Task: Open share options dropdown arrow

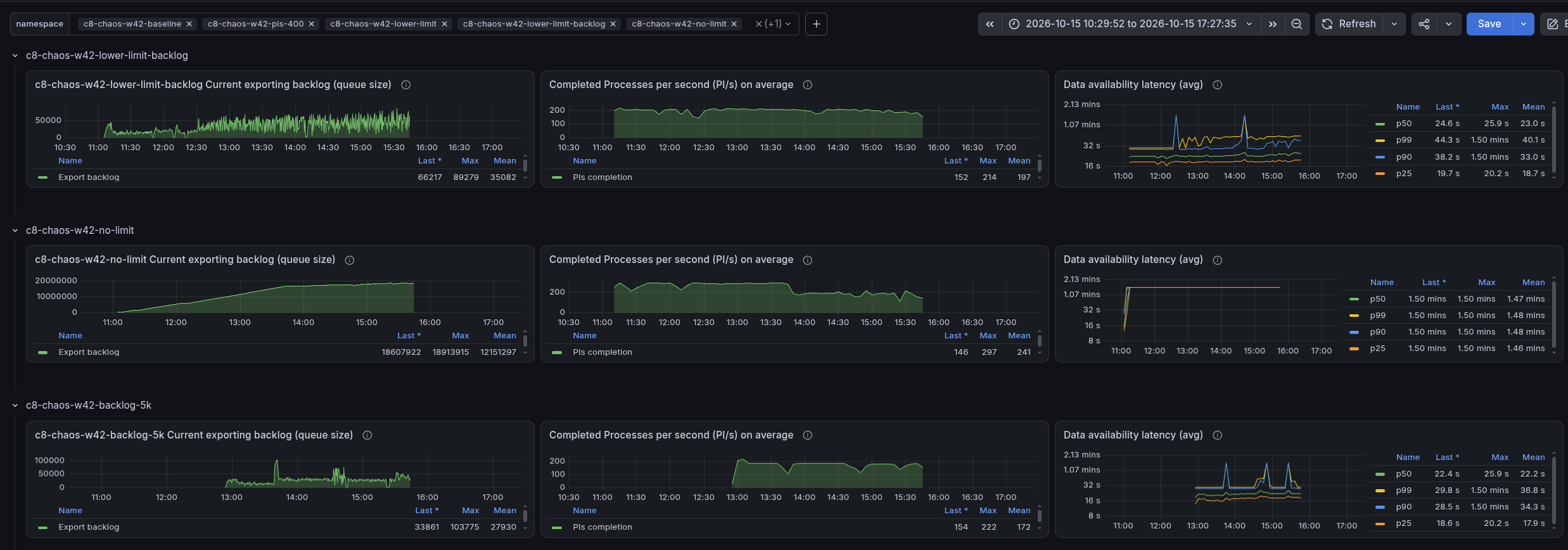Action: point(1448,24)
